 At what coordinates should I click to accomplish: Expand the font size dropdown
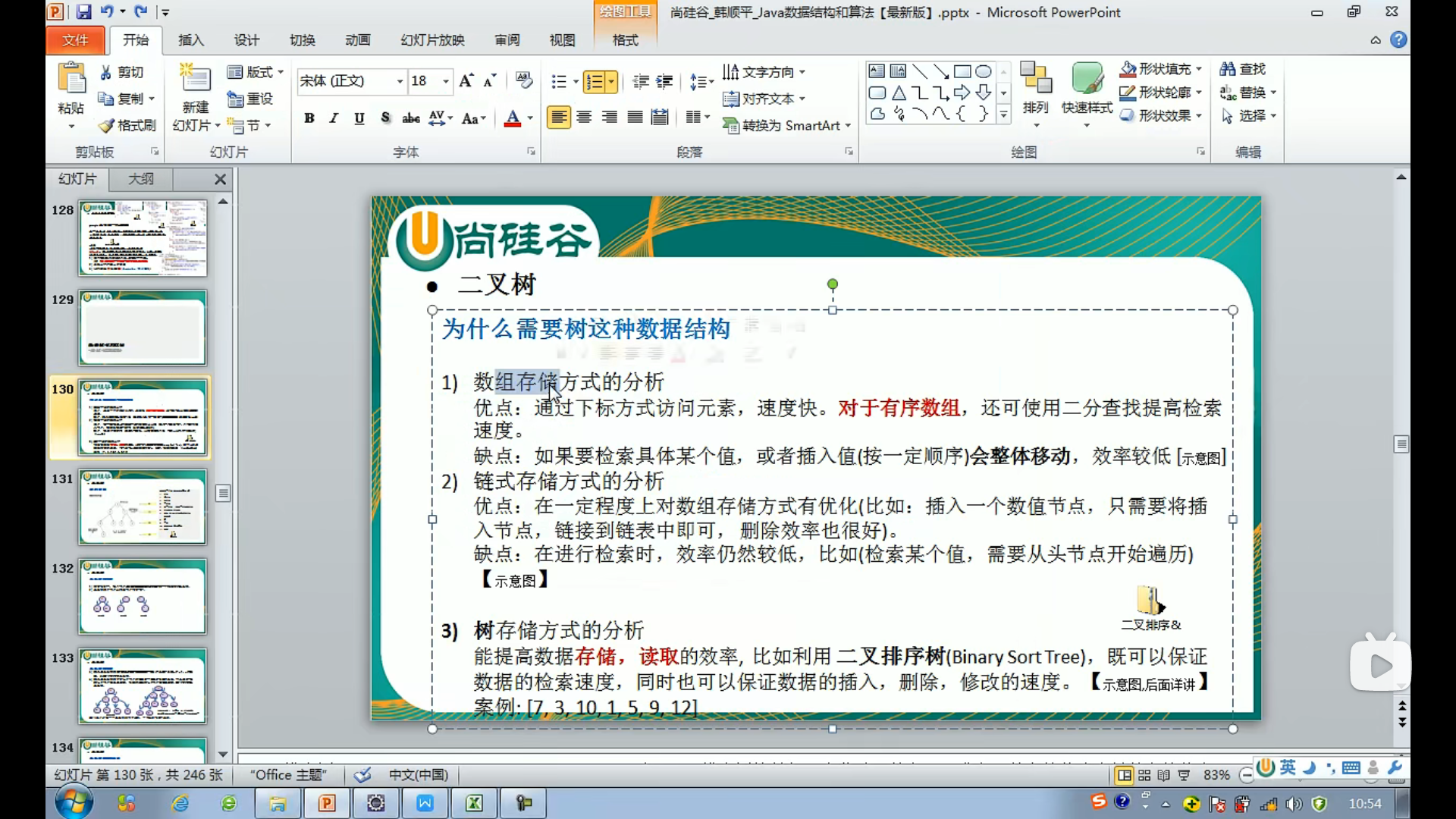446,81
